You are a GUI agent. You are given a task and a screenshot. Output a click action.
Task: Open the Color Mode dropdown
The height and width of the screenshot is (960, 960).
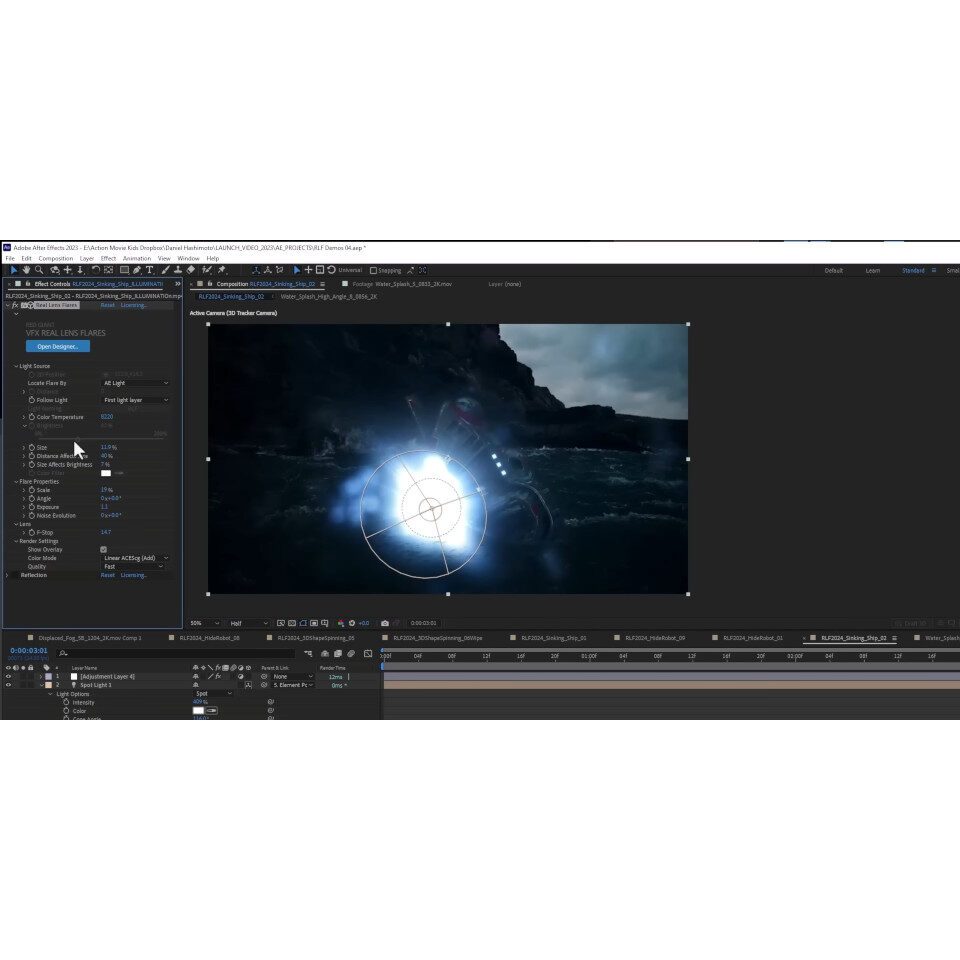136,558
